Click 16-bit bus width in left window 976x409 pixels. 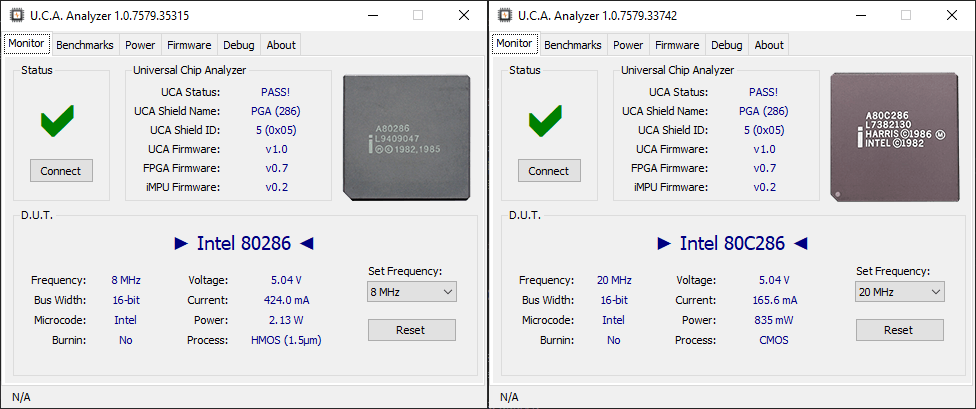point(126,300)
